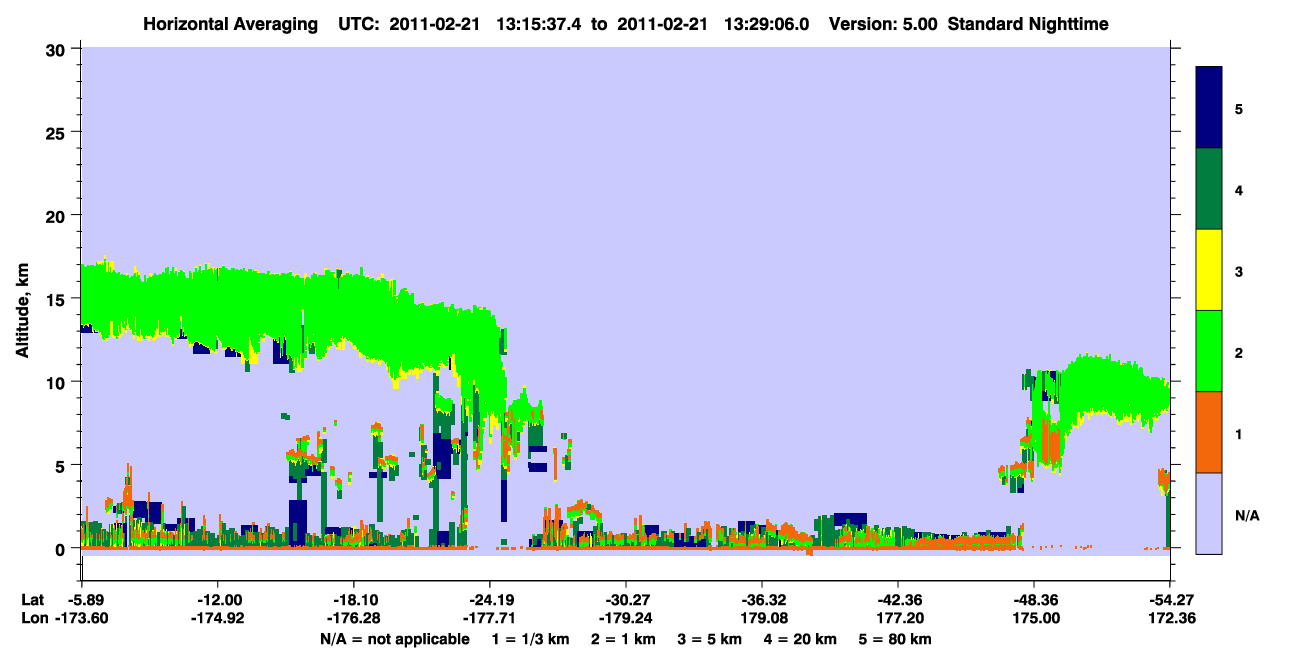Click the y-axis tick label 30
Screen dimensions: 1300x667
click(58, 49)
